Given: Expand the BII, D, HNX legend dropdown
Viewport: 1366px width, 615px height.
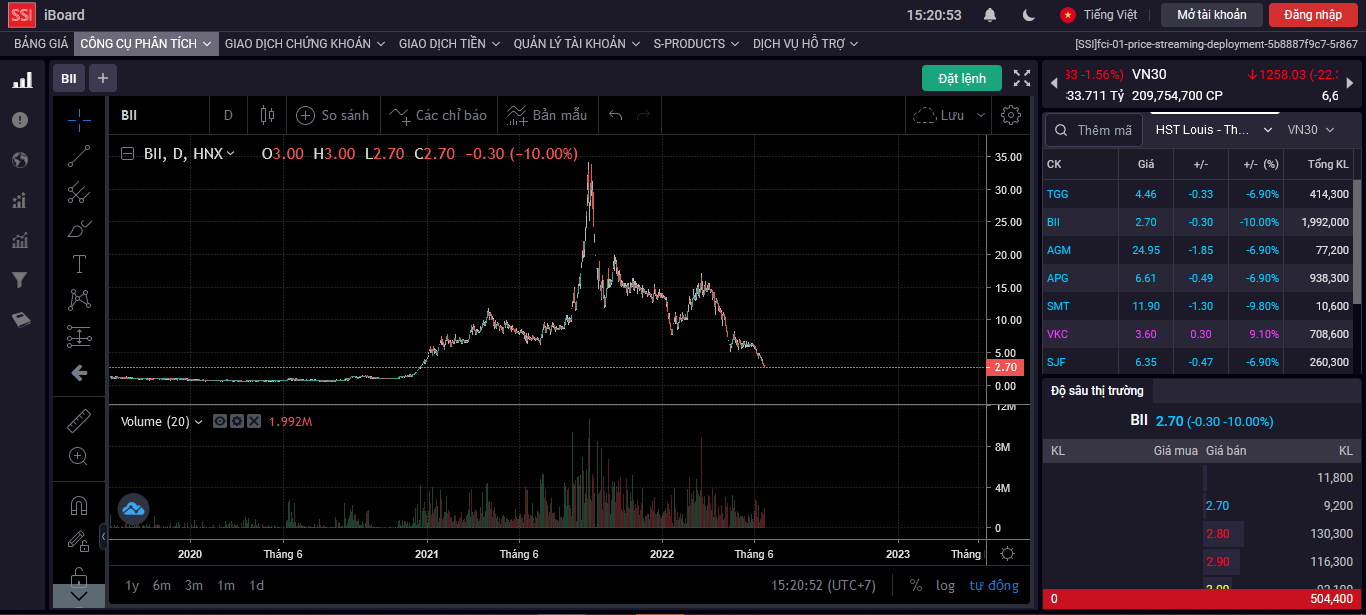Looking at the screenshot, I should pyautogui.click(x=231, y=154).
